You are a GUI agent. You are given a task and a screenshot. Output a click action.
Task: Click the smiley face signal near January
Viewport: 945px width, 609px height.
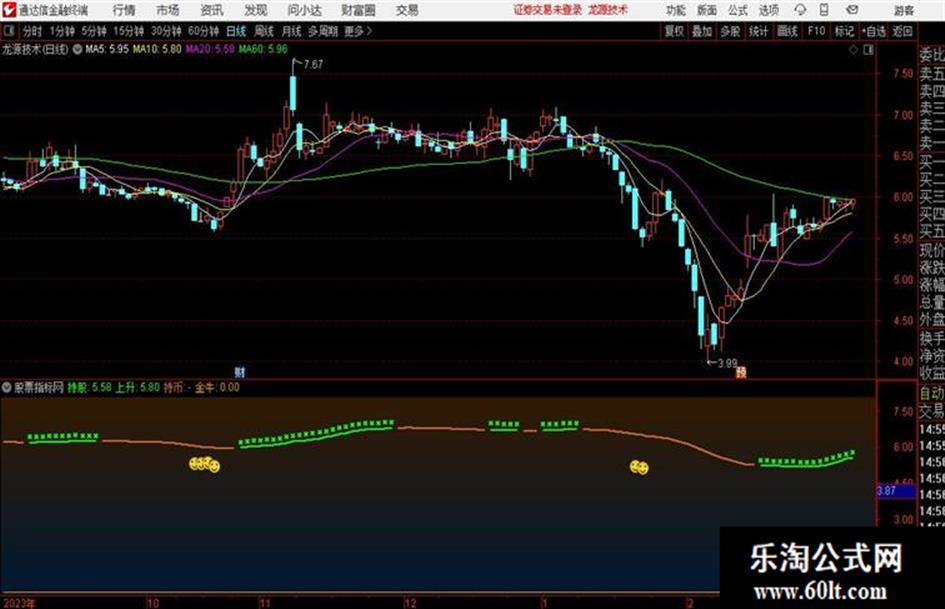click(x=639, y=467)
